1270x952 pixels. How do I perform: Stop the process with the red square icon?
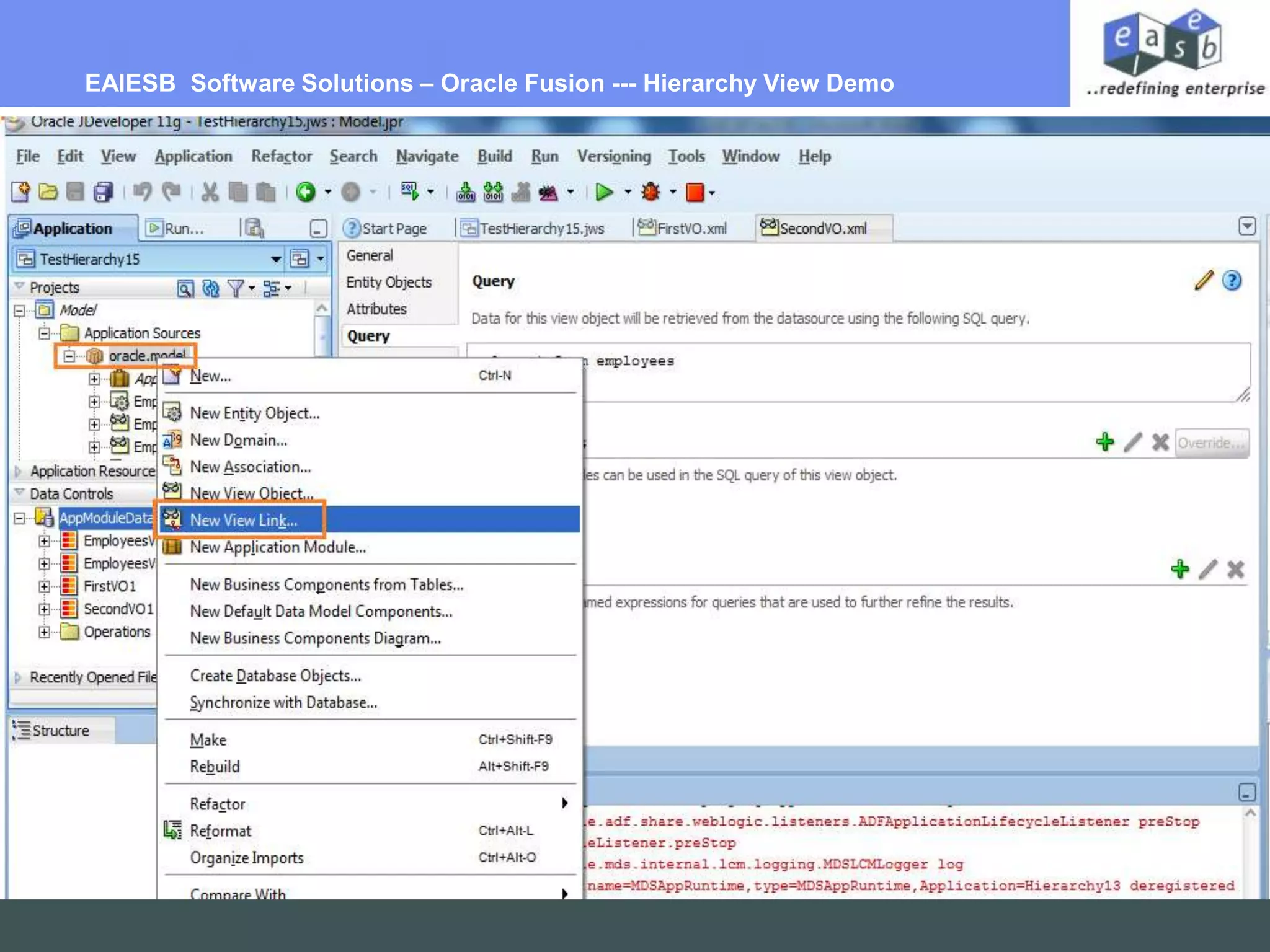coord(695,193)
